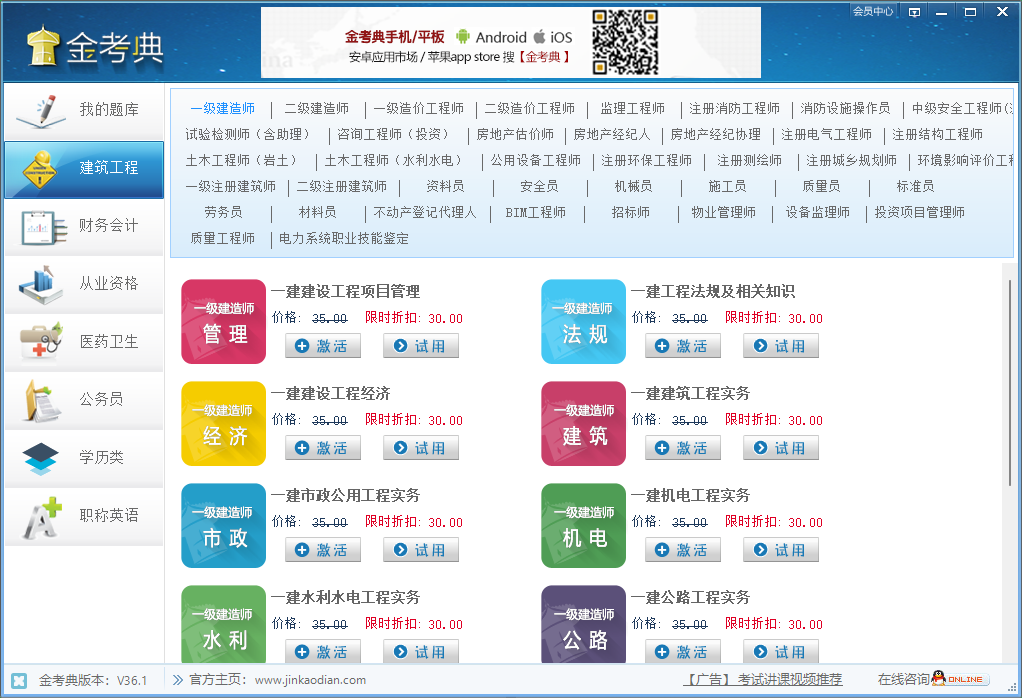Try 一建市政公用工程实务 with 试用
Viewport: 1022px width, 698px height.
click(x=421, y=550)
